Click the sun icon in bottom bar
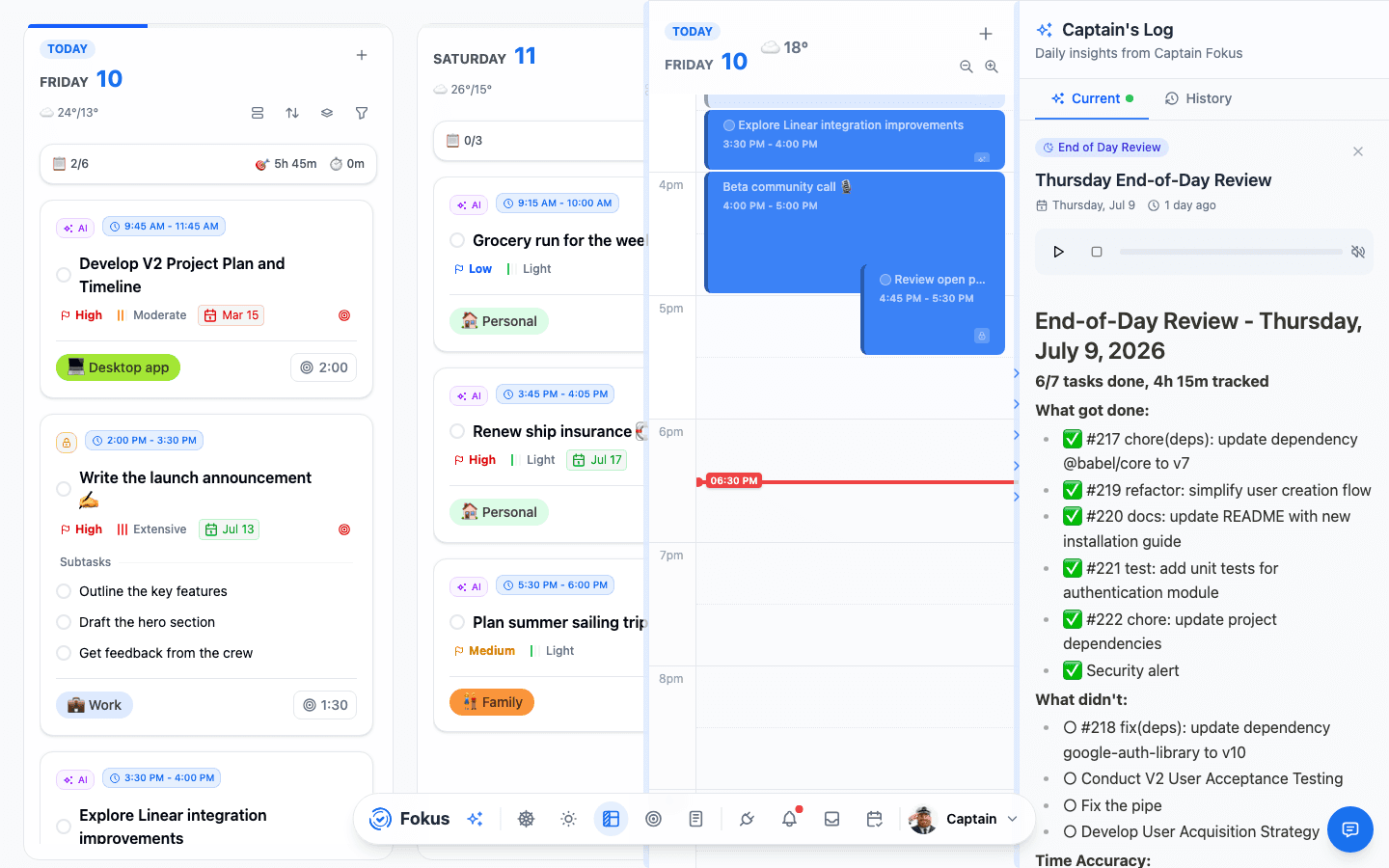 click(569, 819)
